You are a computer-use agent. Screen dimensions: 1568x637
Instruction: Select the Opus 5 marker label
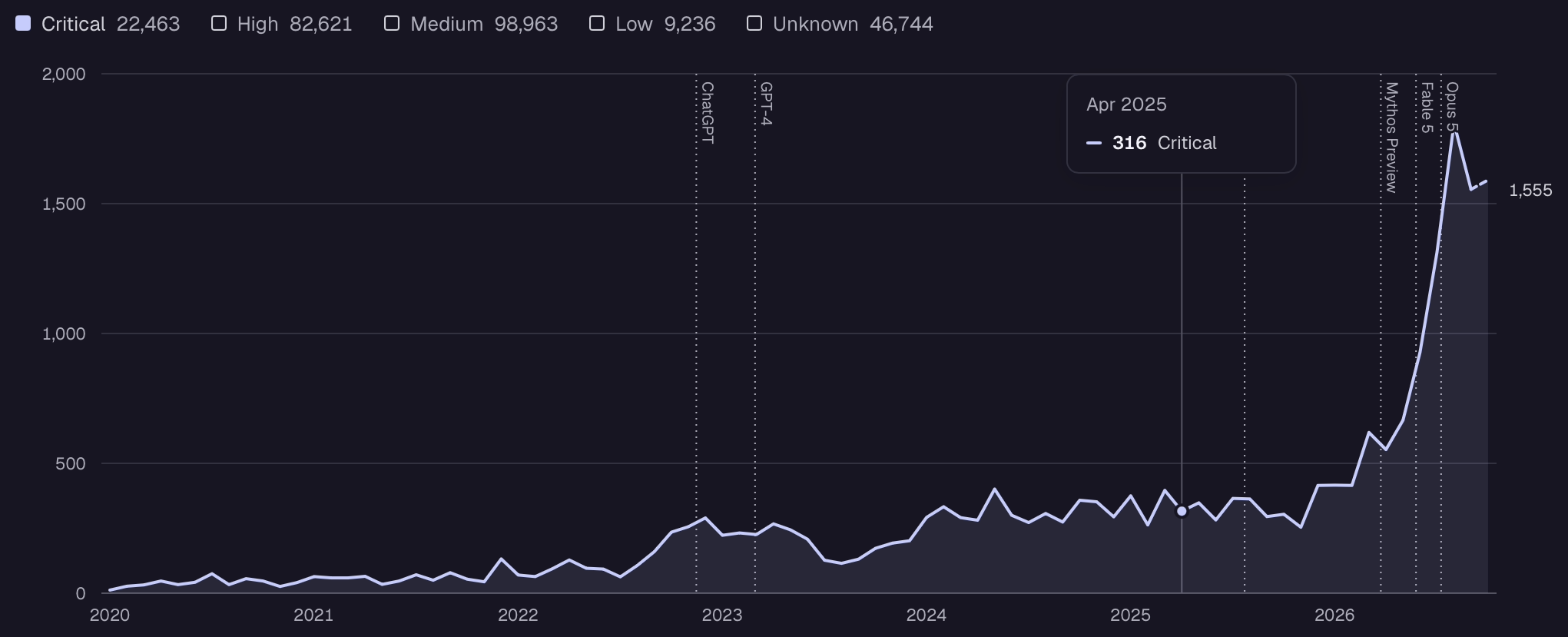click(x=1452, y=107)
